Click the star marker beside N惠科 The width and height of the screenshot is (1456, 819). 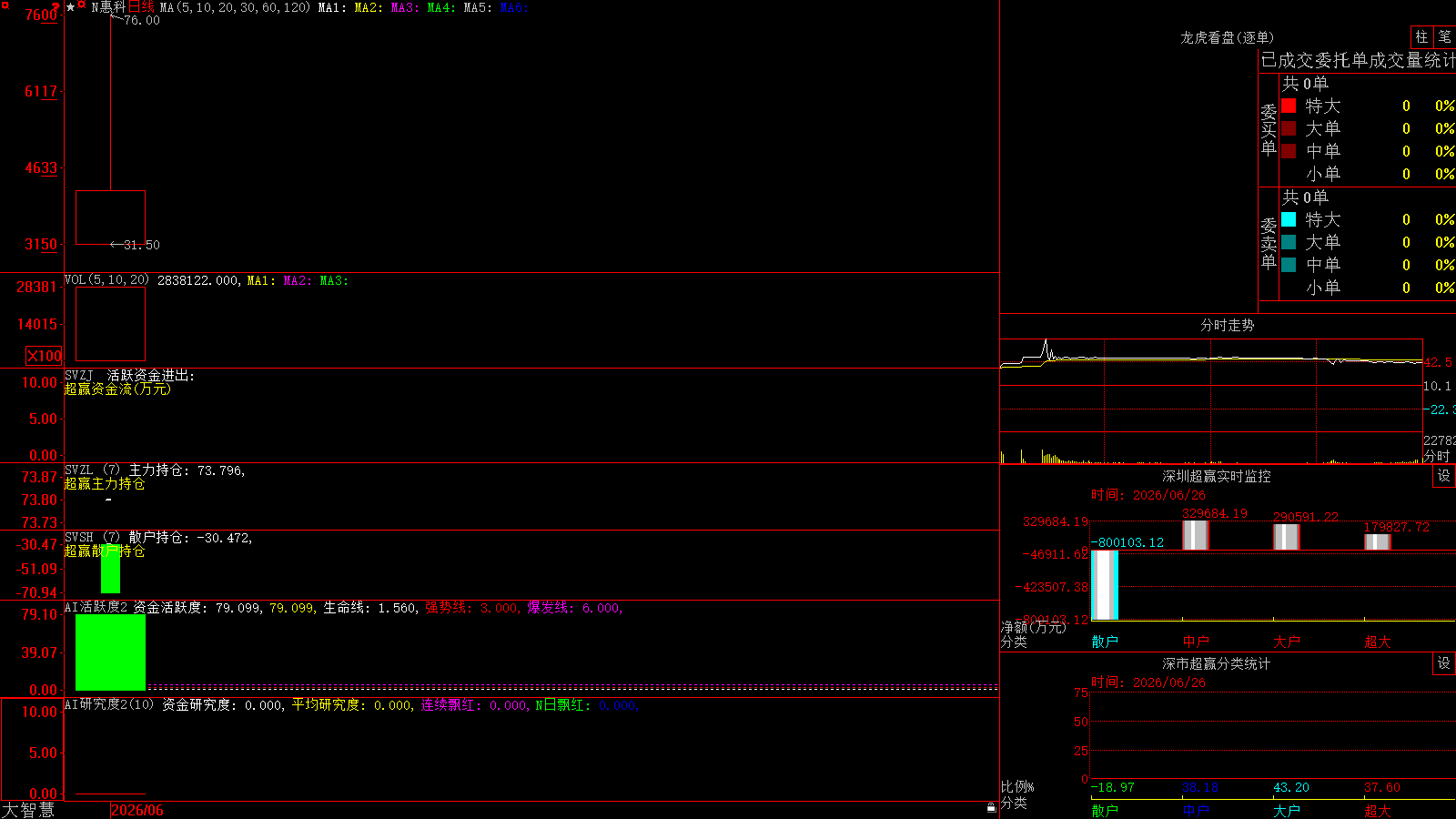(x=70, y=7)
